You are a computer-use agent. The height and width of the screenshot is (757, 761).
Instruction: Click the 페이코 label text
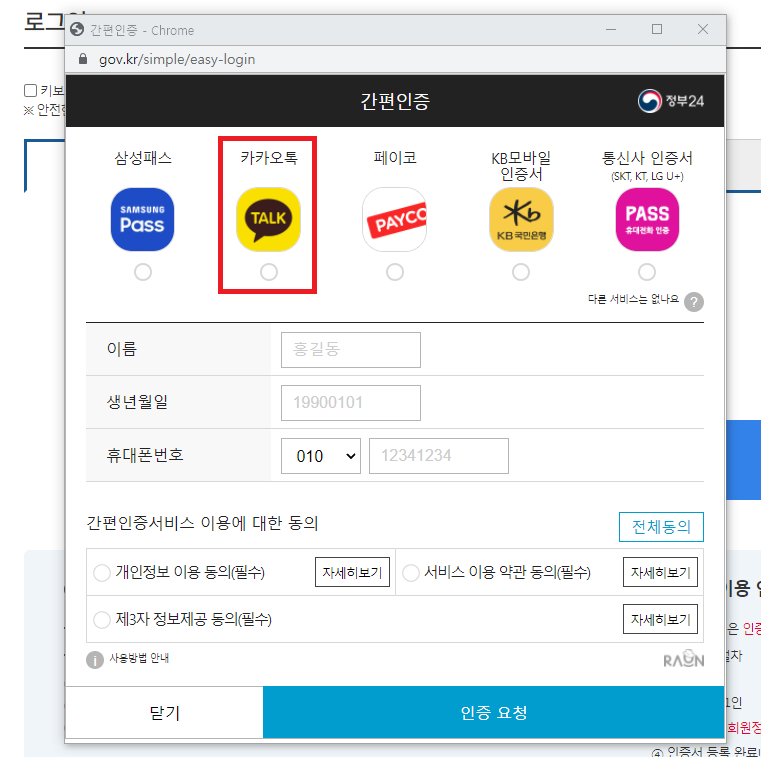[x=395, y=158]
